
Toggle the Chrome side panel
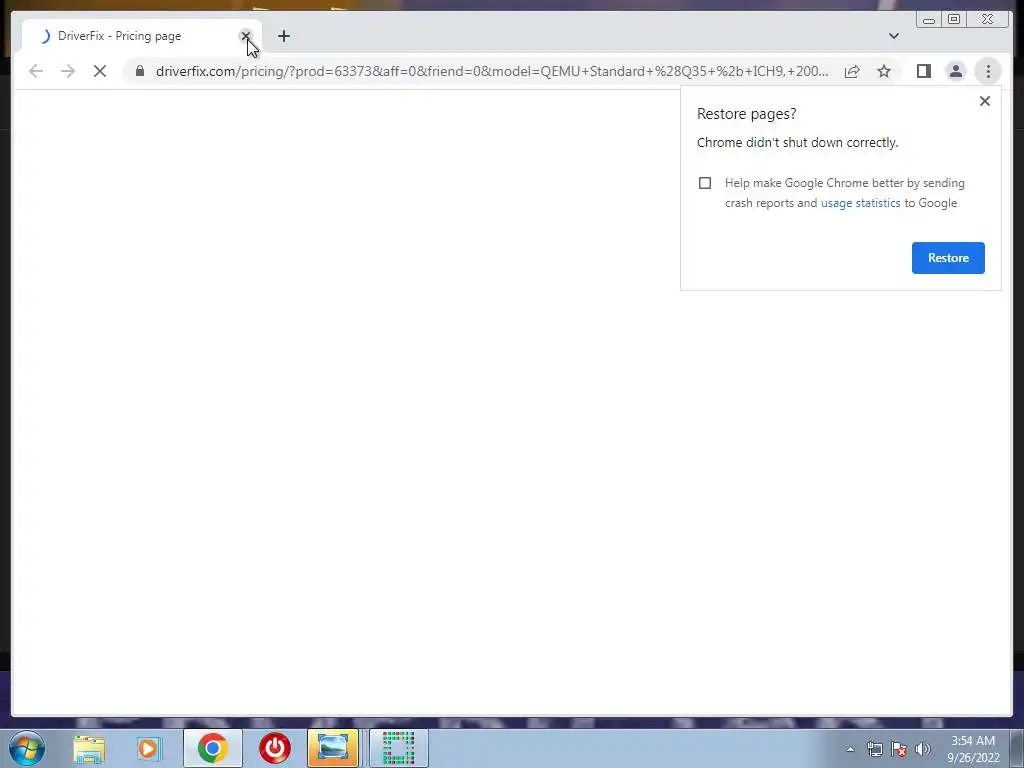(923, 71)
